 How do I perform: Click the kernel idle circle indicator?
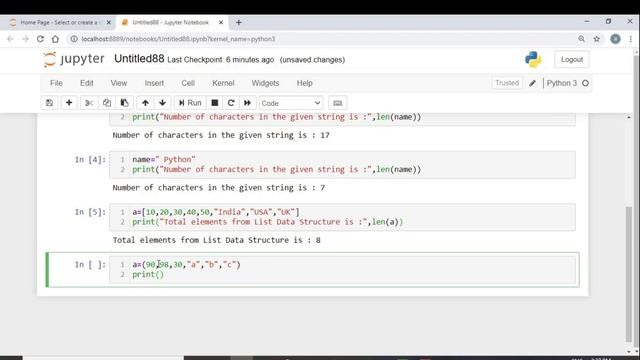click(585, 83)
